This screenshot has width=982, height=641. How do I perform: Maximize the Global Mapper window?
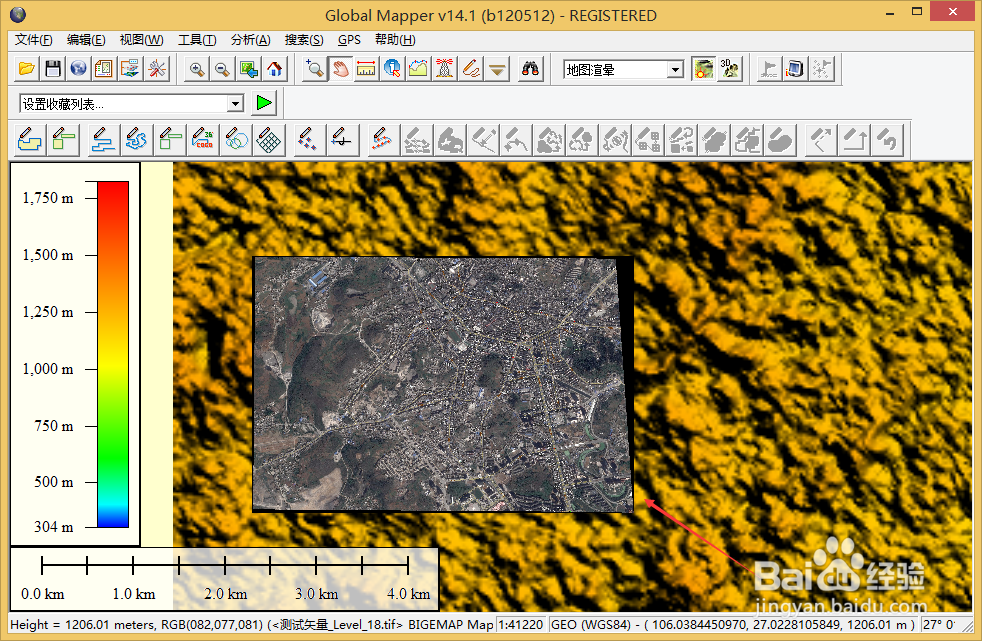(917, 13)
